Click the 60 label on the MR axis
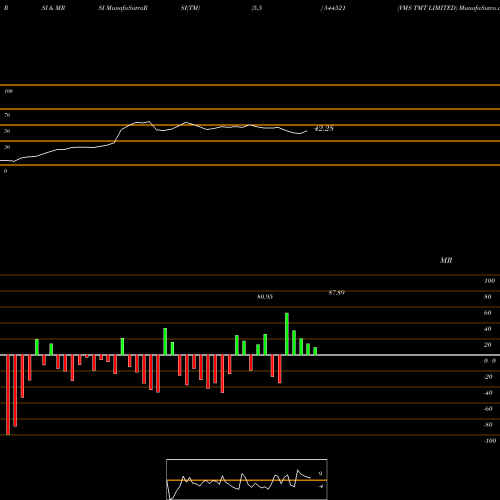The width and height of the screenshot is (500, 500). pyautogui.click(x=488, y=313)
